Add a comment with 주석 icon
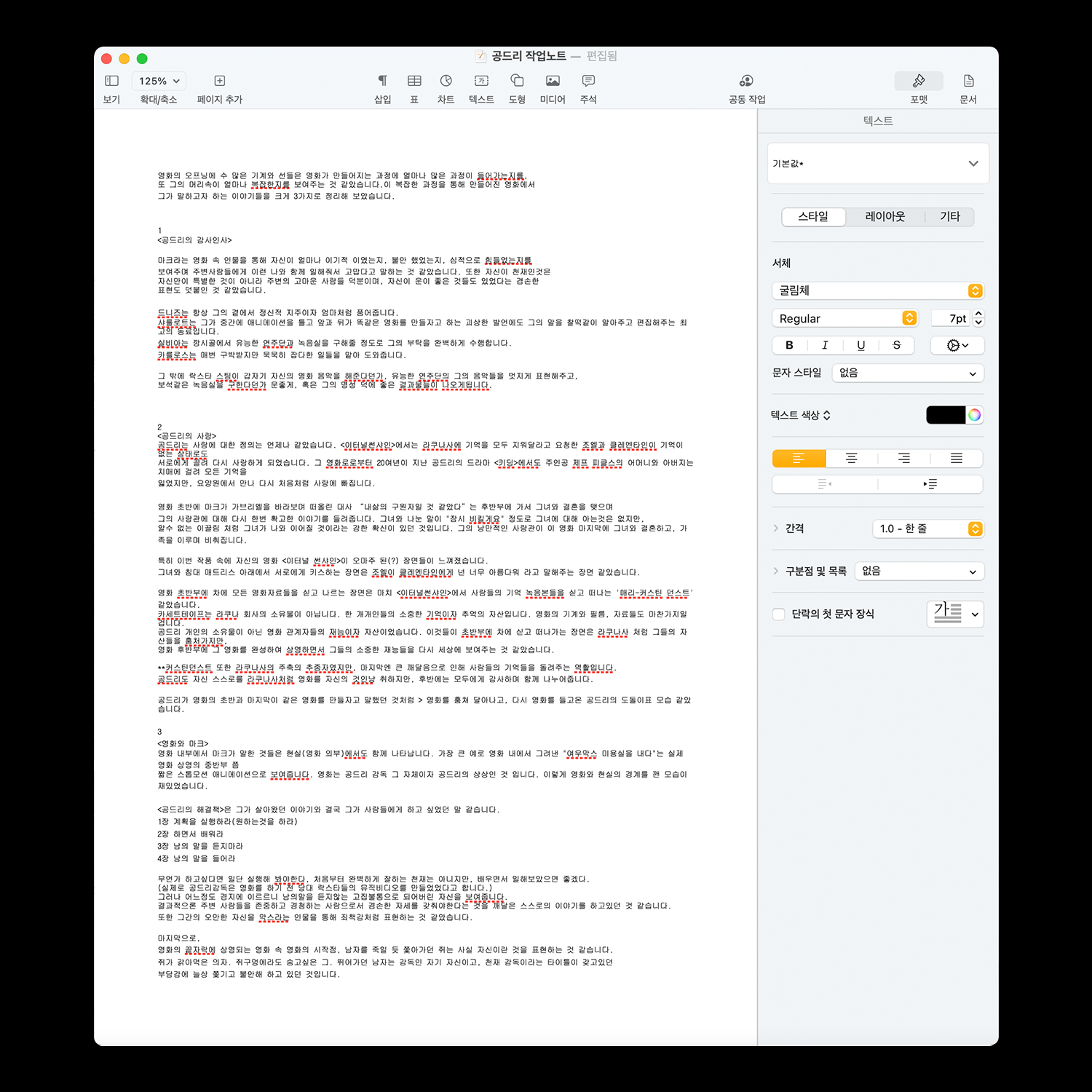 tap(588, 81)
